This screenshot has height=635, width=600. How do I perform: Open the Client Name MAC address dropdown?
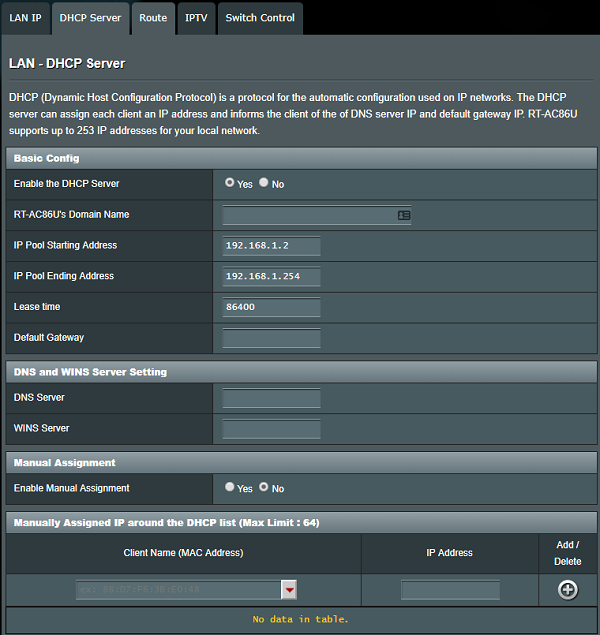tap(289, 590)
